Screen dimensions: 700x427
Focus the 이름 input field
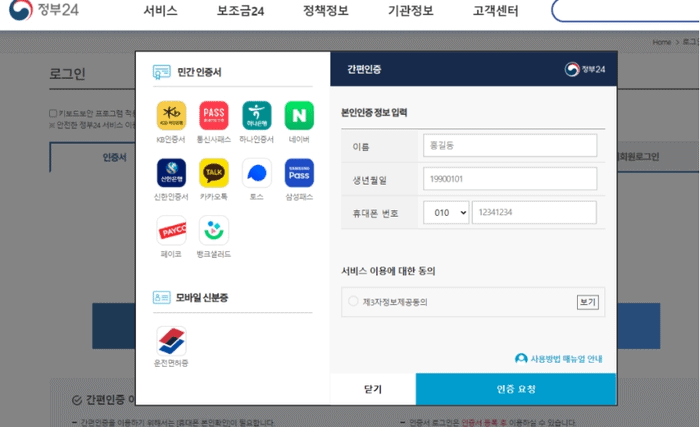pos(510,145)
